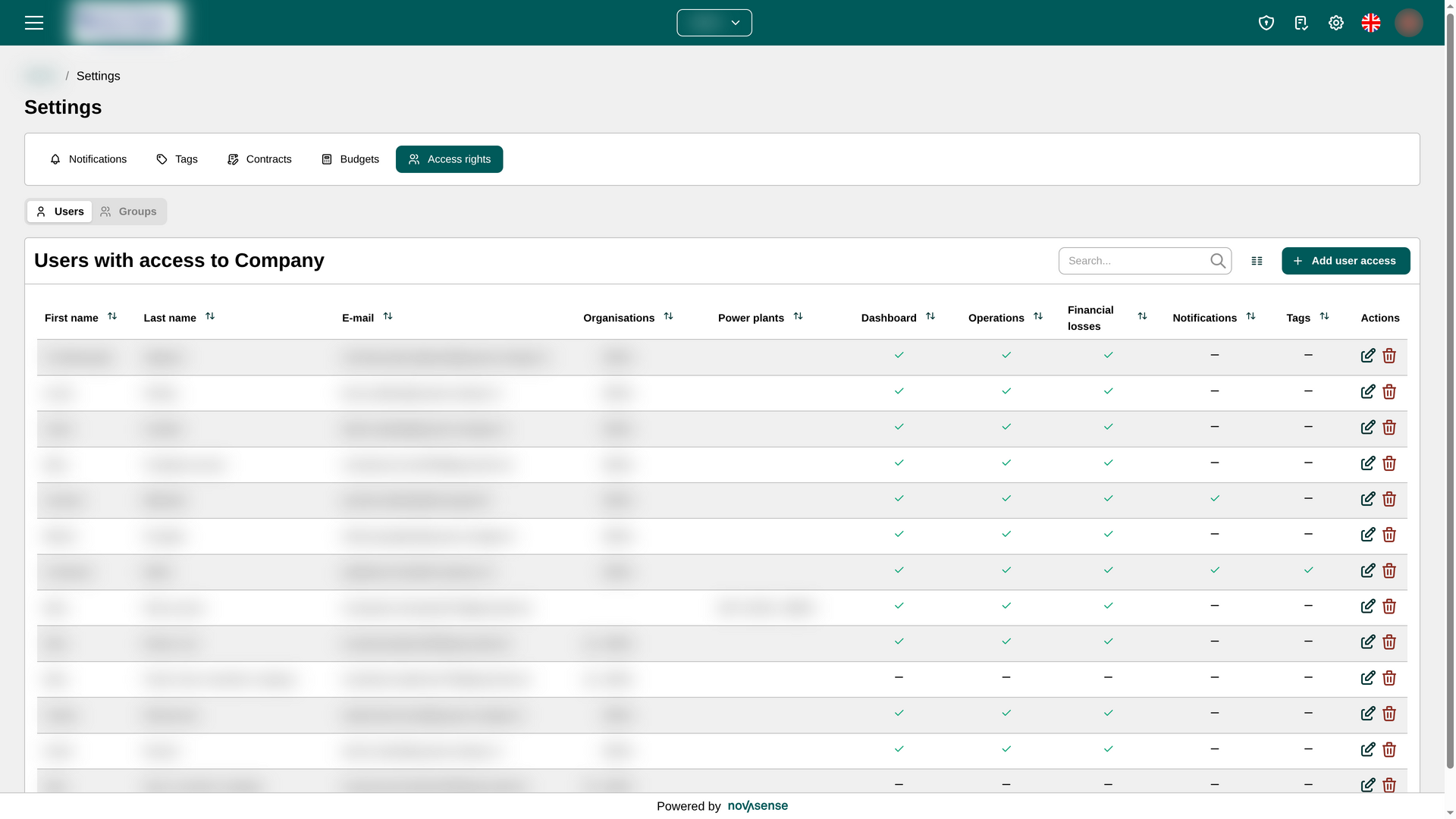The height and width of the screenshot is (819, 1456).
Task: Open the Budgets settings tab
Action: (350, 159)
